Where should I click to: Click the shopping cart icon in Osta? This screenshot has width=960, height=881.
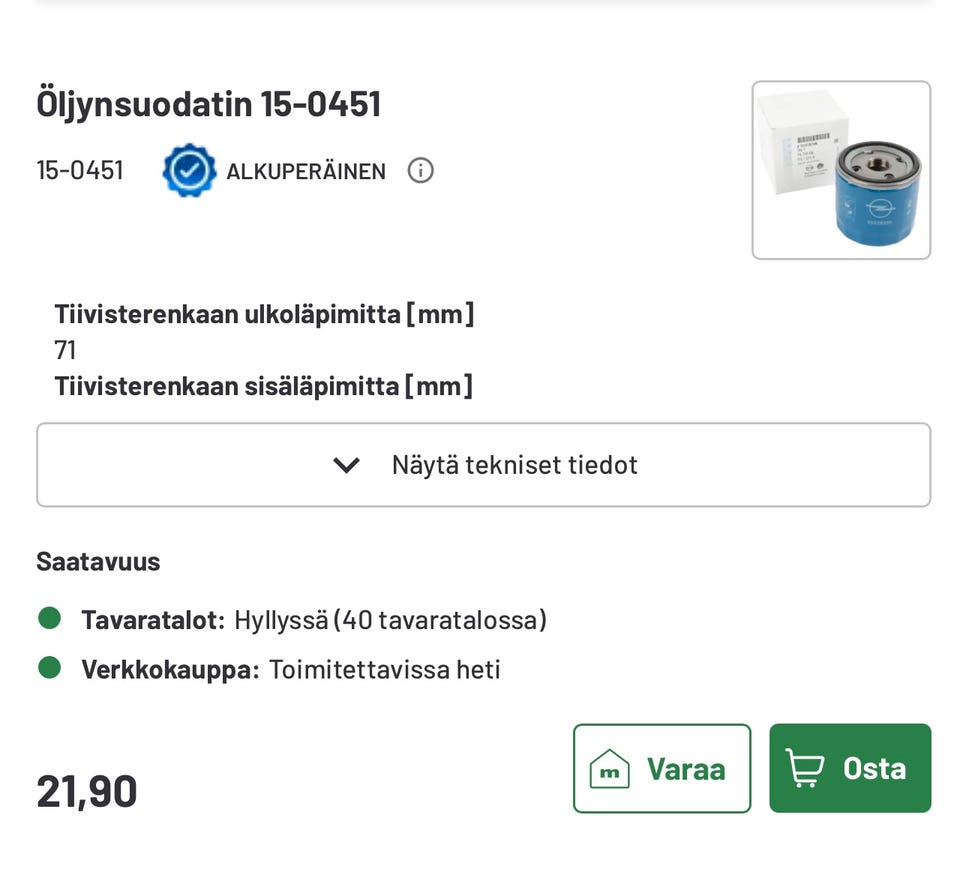[805, 768]
